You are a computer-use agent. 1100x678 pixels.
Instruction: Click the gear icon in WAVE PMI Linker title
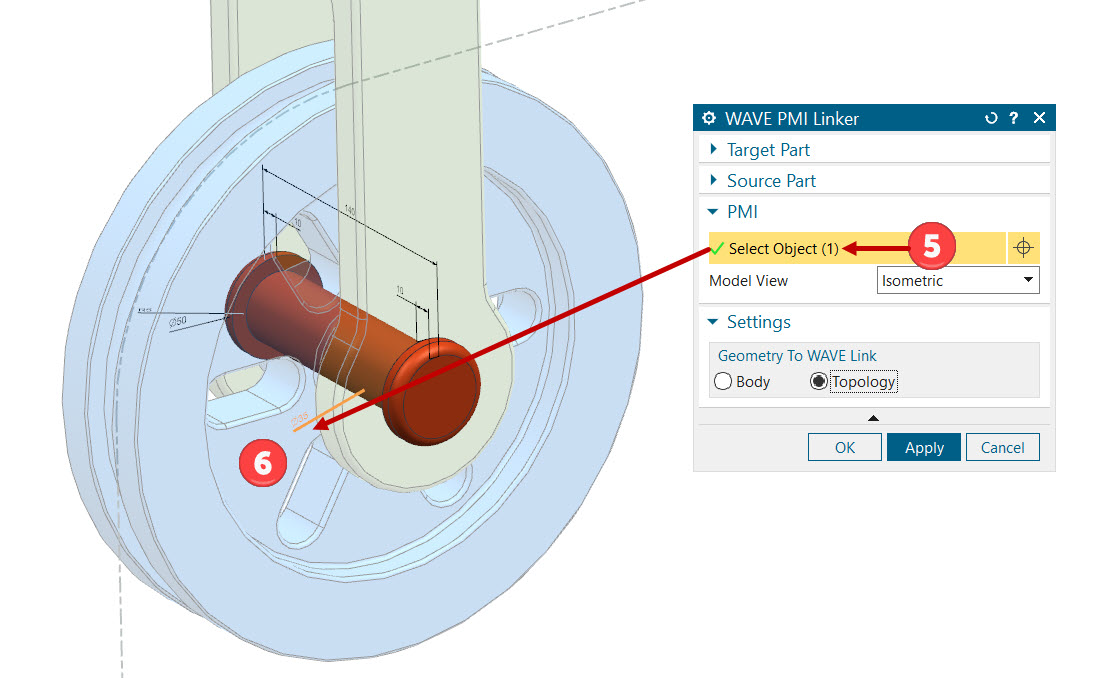coord(709,118)
